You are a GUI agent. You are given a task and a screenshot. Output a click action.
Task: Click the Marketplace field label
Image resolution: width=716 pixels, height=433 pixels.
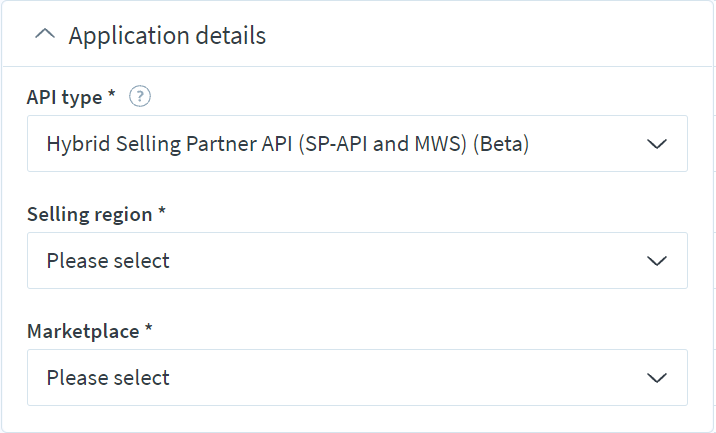pyautogui.click(x=83, y=331)
